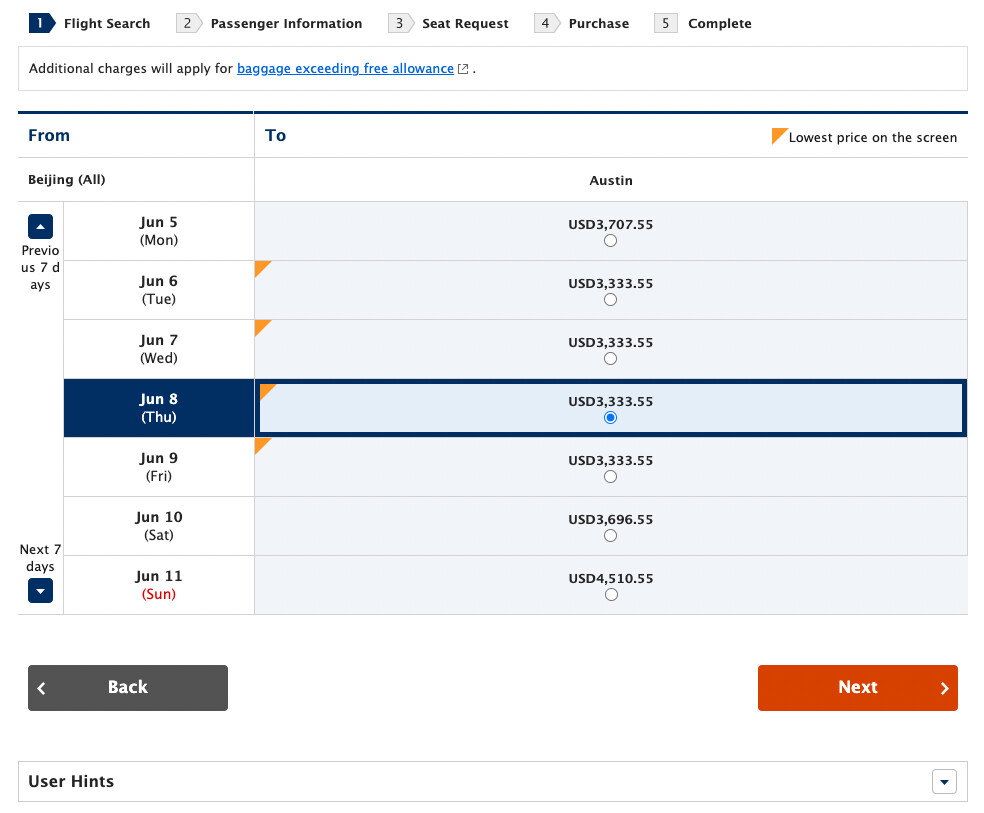Click the external link icon beside baggage allowance
The width and height of the screenshot is (984, 813).
(463, 69)
